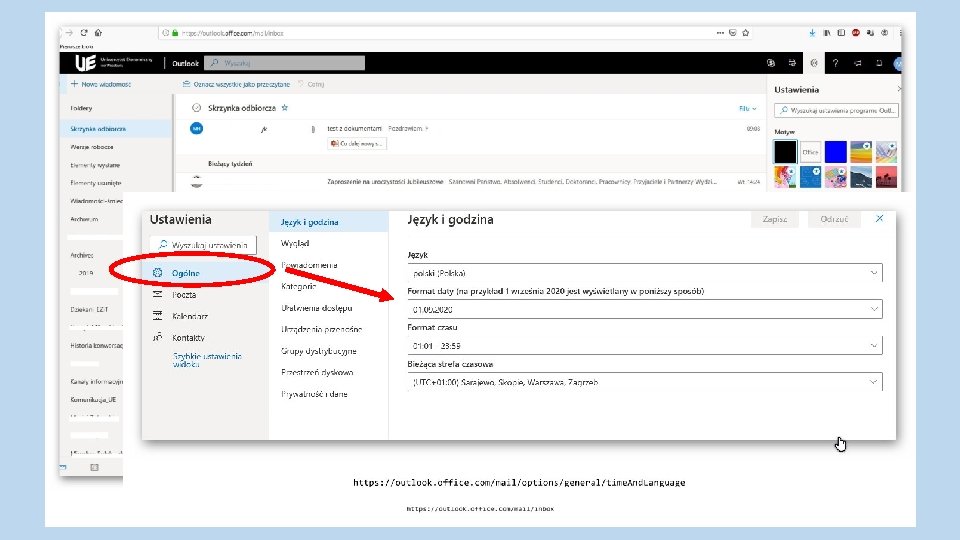Click the quick settings search field
This screenshot has width=960, height=540.
pyautogui.click(x=836, y=110)
